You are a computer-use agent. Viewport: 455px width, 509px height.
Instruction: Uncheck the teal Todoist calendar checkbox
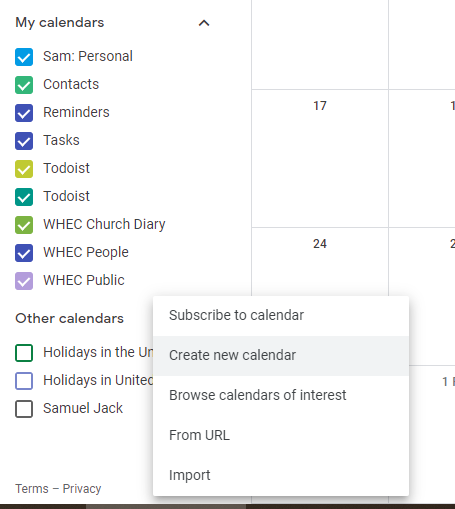pyautogui.click(x=24, y=197)
